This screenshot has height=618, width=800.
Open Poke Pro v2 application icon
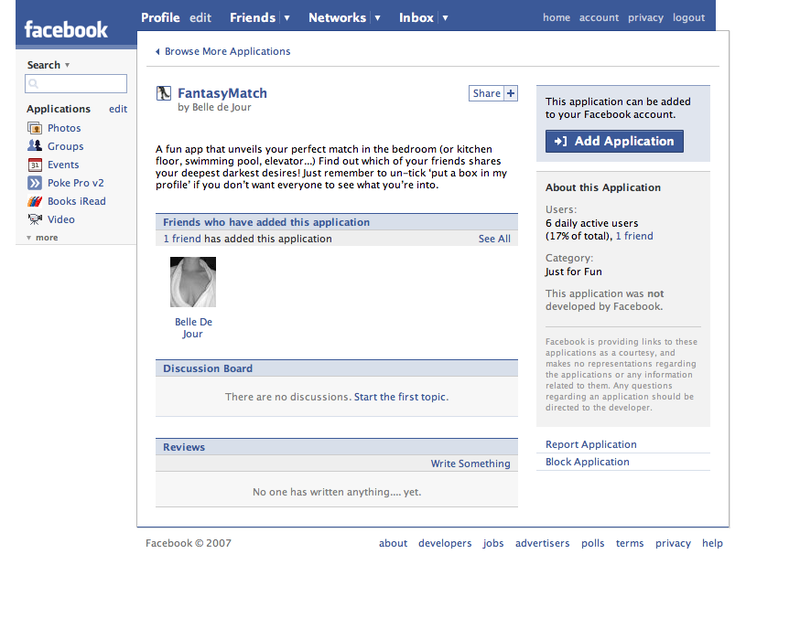pos(35,183)
